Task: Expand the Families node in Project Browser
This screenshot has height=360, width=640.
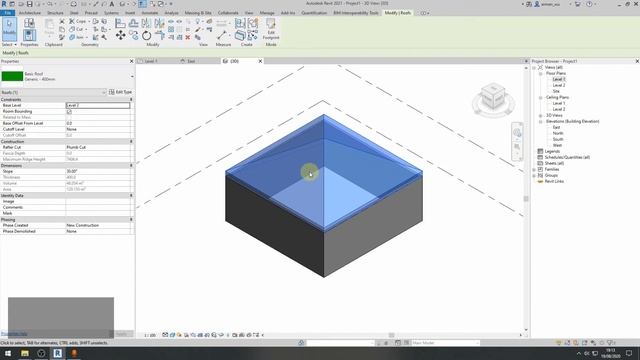Action: (x=534, y=169)
